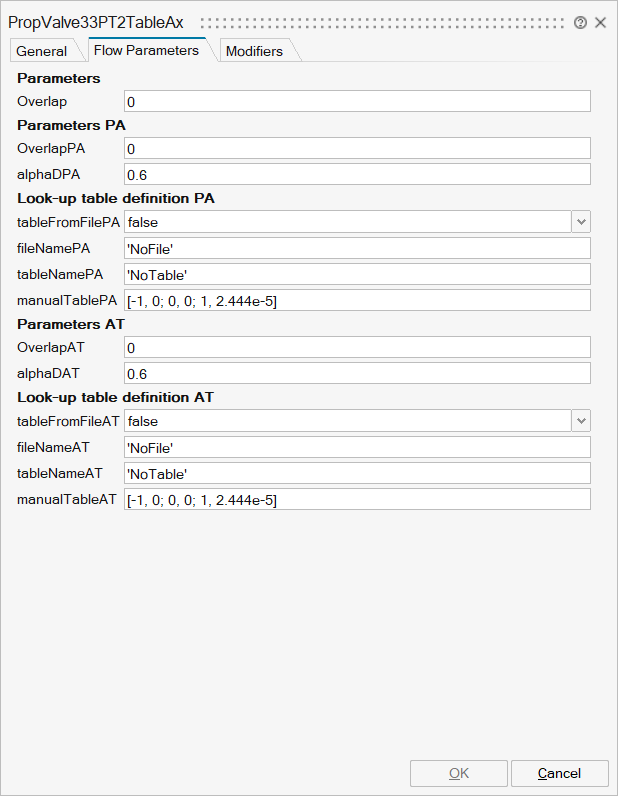Click the manualTablePA matrix field
Viewport: 618px width, 796px height.
tap(357, 300)
